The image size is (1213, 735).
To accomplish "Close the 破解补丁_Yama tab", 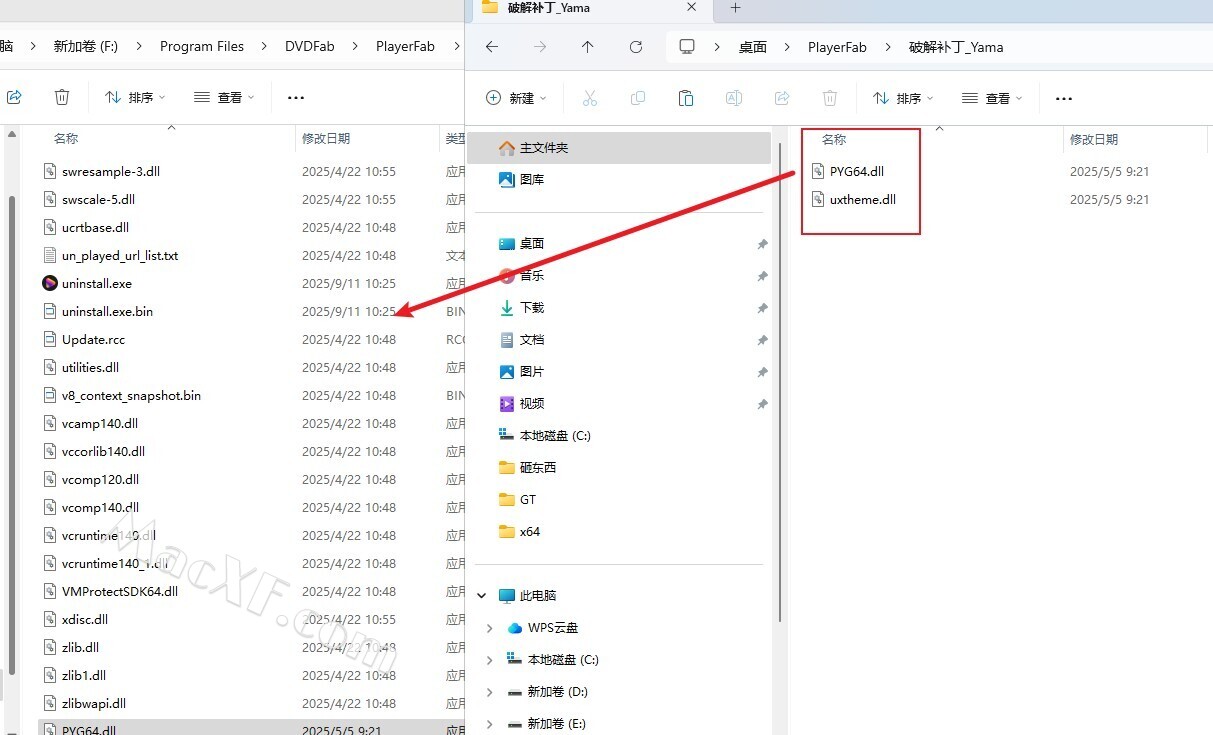I will coord(690,8).
